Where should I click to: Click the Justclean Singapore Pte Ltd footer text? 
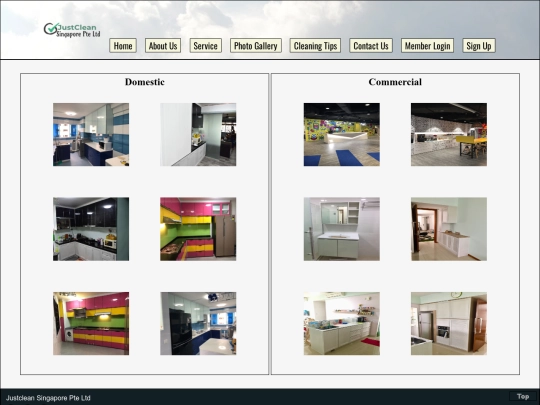(48, 398)
